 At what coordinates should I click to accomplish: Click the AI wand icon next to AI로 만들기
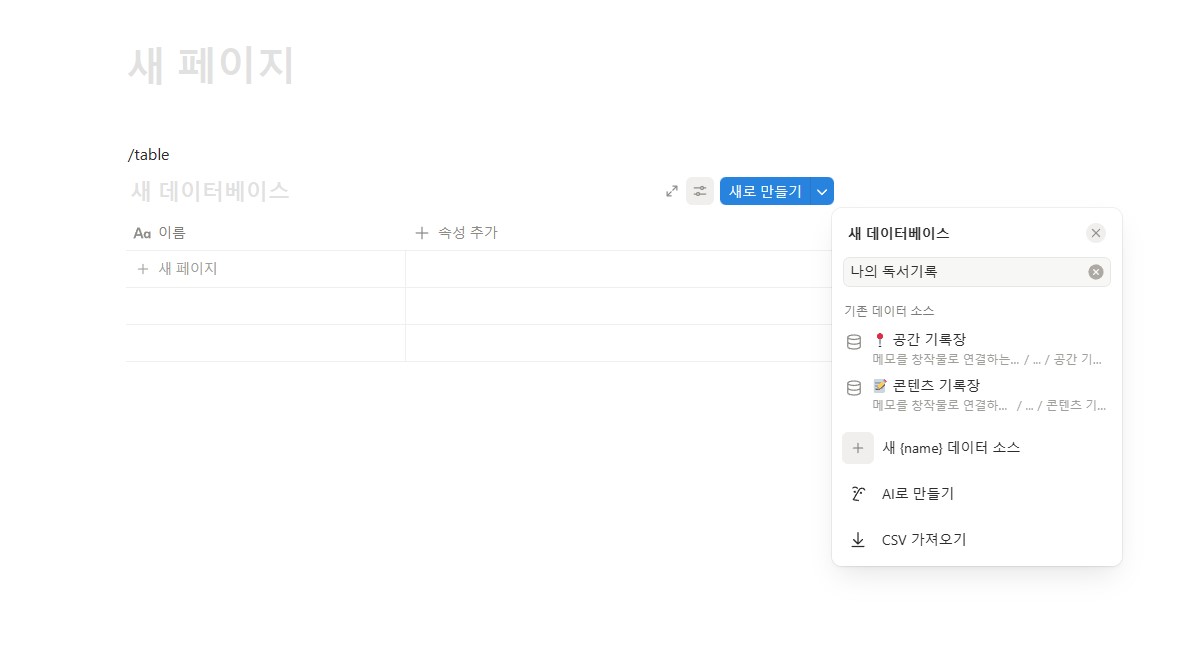pyautogui.click(x=858, y=493)
